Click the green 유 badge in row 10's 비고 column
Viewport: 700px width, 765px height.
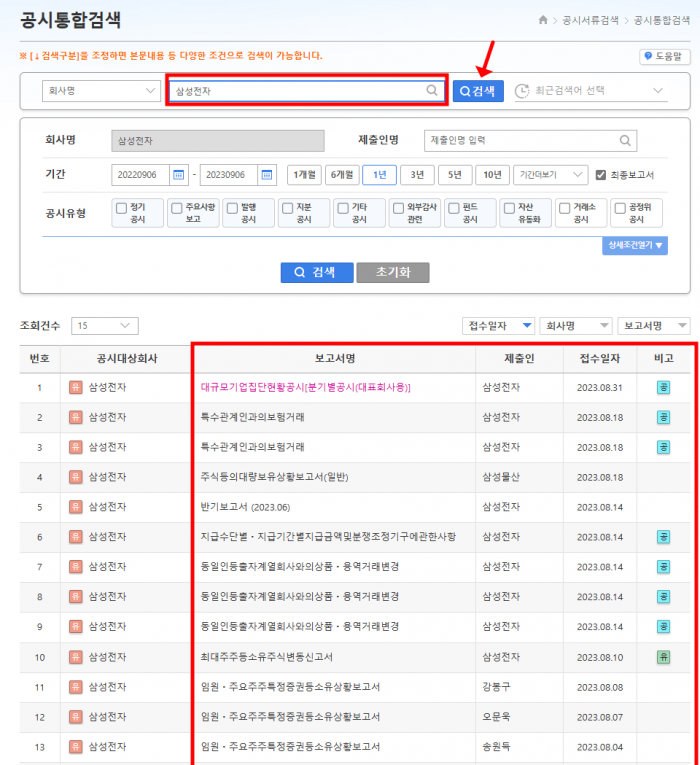point(663,657)
